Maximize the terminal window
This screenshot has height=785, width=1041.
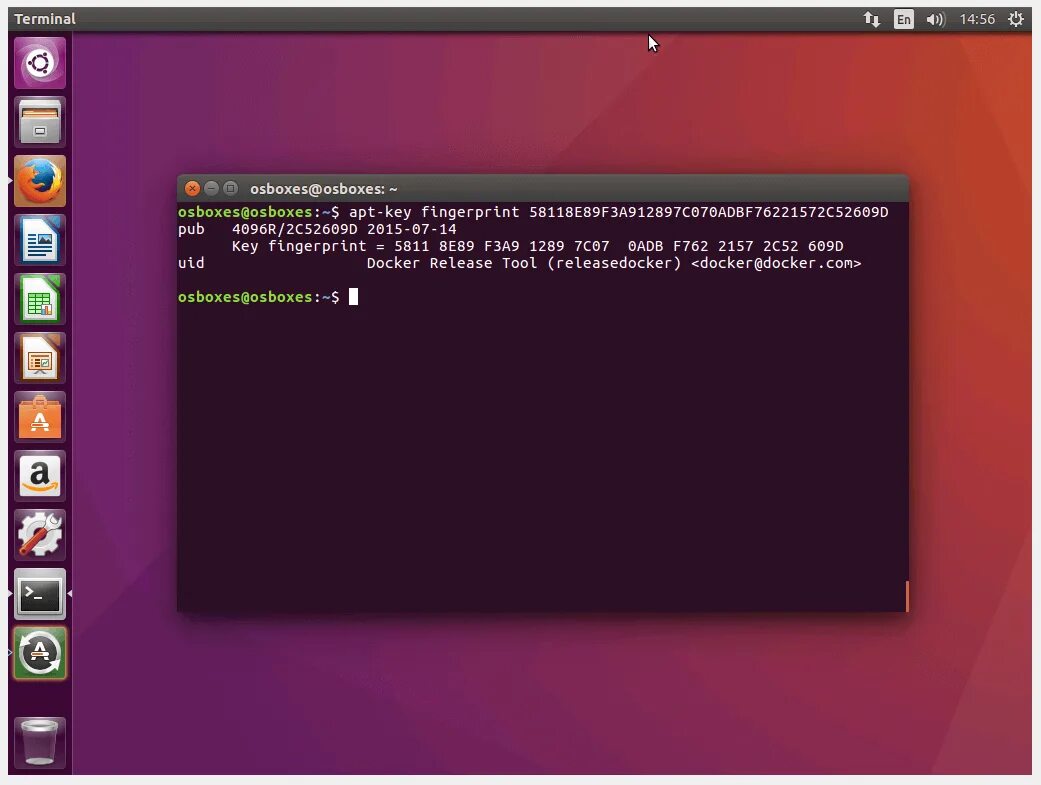[230, 189]
